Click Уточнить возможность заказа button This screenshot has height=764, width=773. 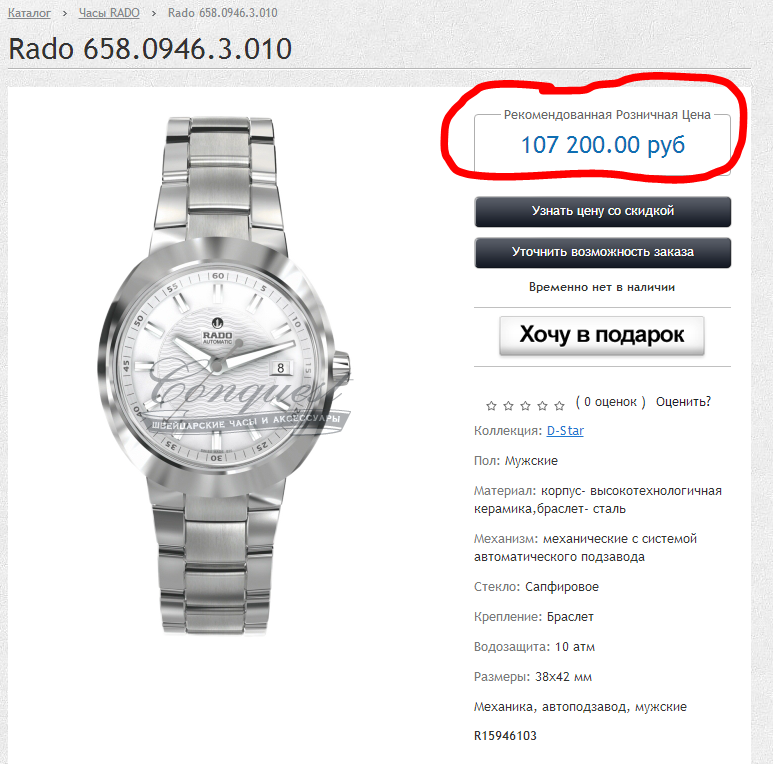[602, 252]
